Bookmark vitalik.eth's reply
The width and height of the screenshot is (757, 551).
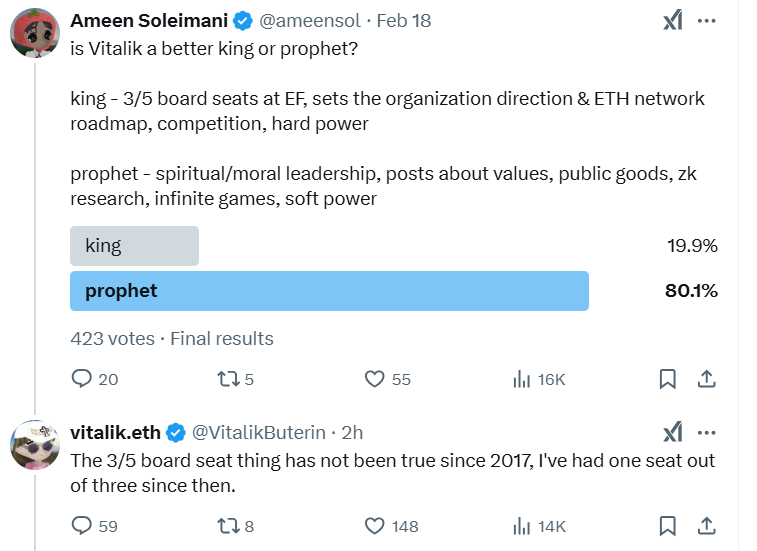(668, 526)
